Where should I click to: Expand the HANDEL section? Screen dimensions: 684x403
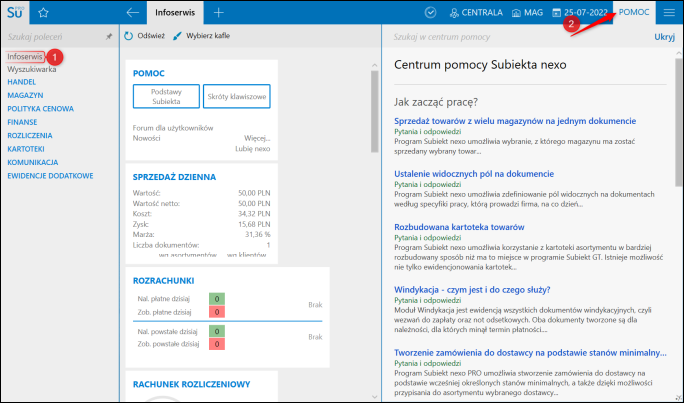[x=21, y=82]
